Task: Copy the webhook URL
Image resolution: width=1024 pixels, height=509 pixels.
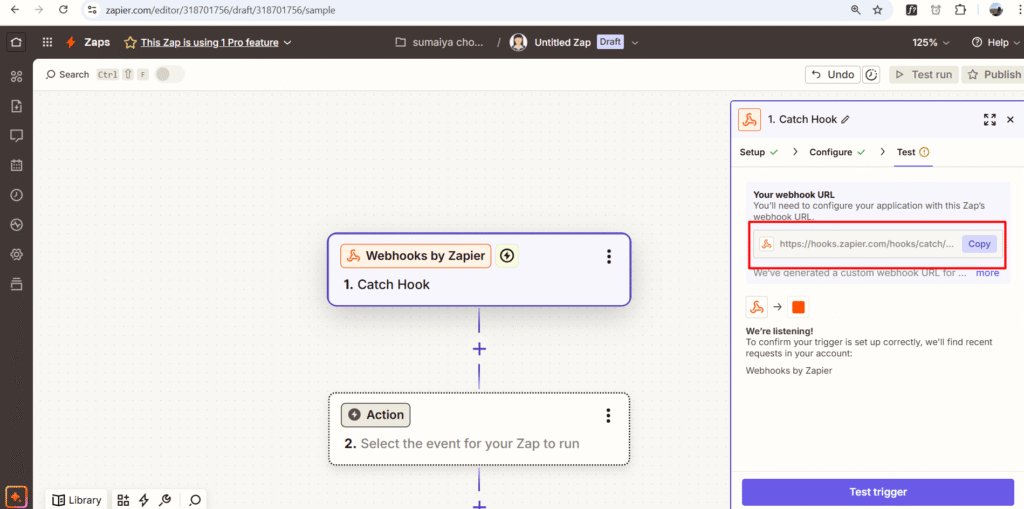Action: point(979,244)
